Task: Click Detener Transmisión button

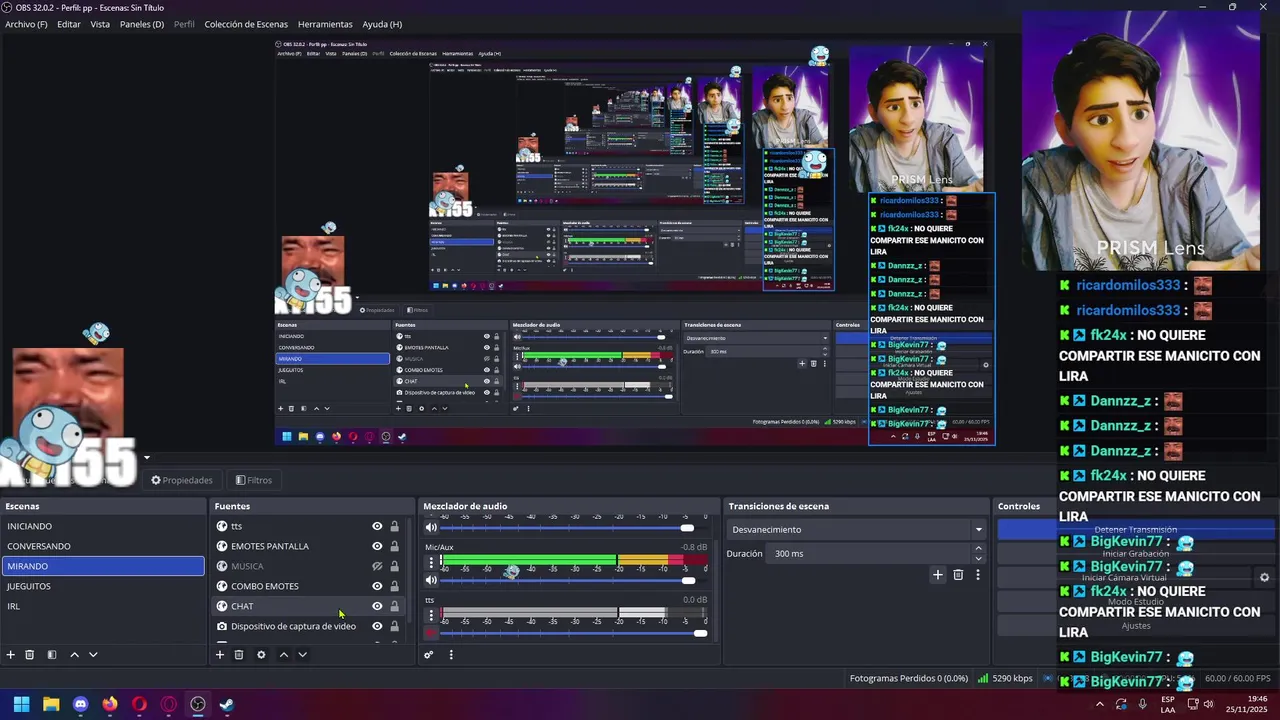Action: point(1135,529)
